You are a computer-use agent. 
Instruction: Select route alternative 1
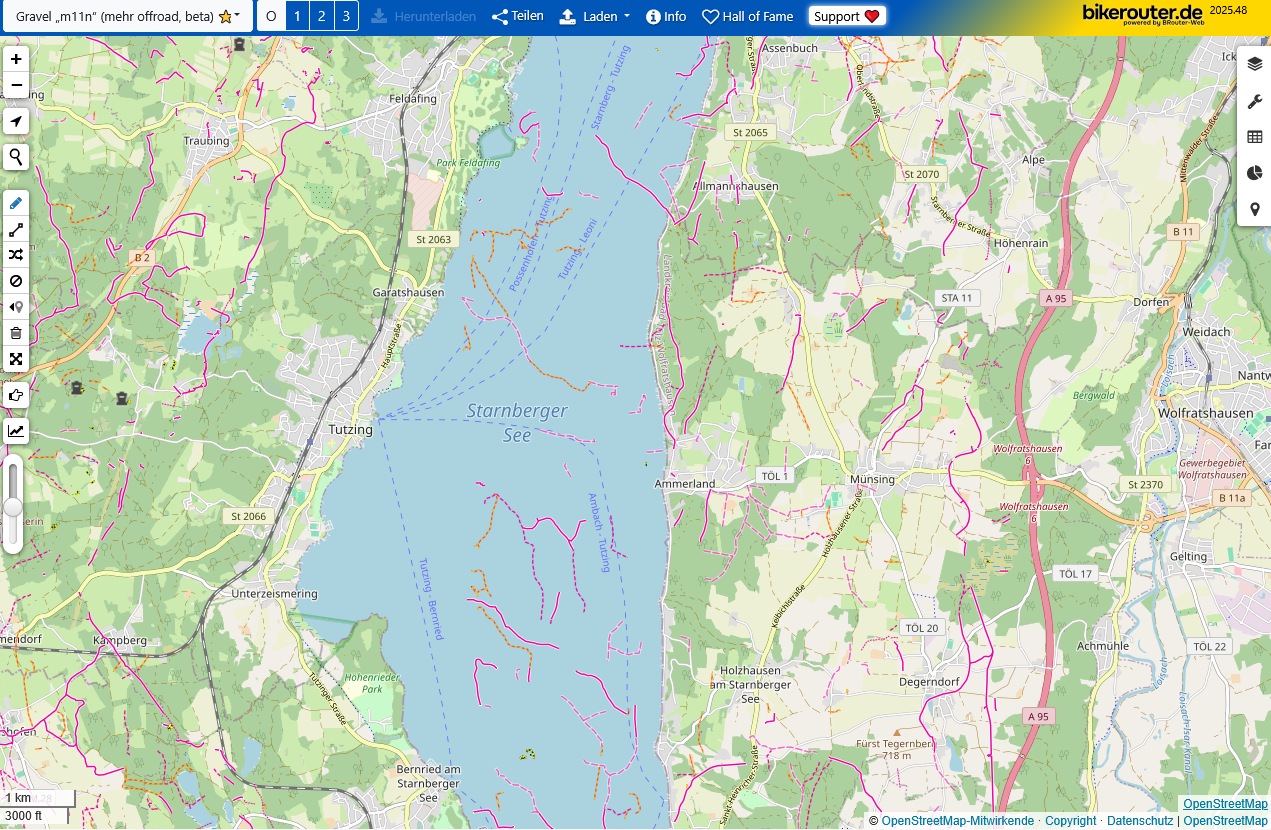[297, 16]
